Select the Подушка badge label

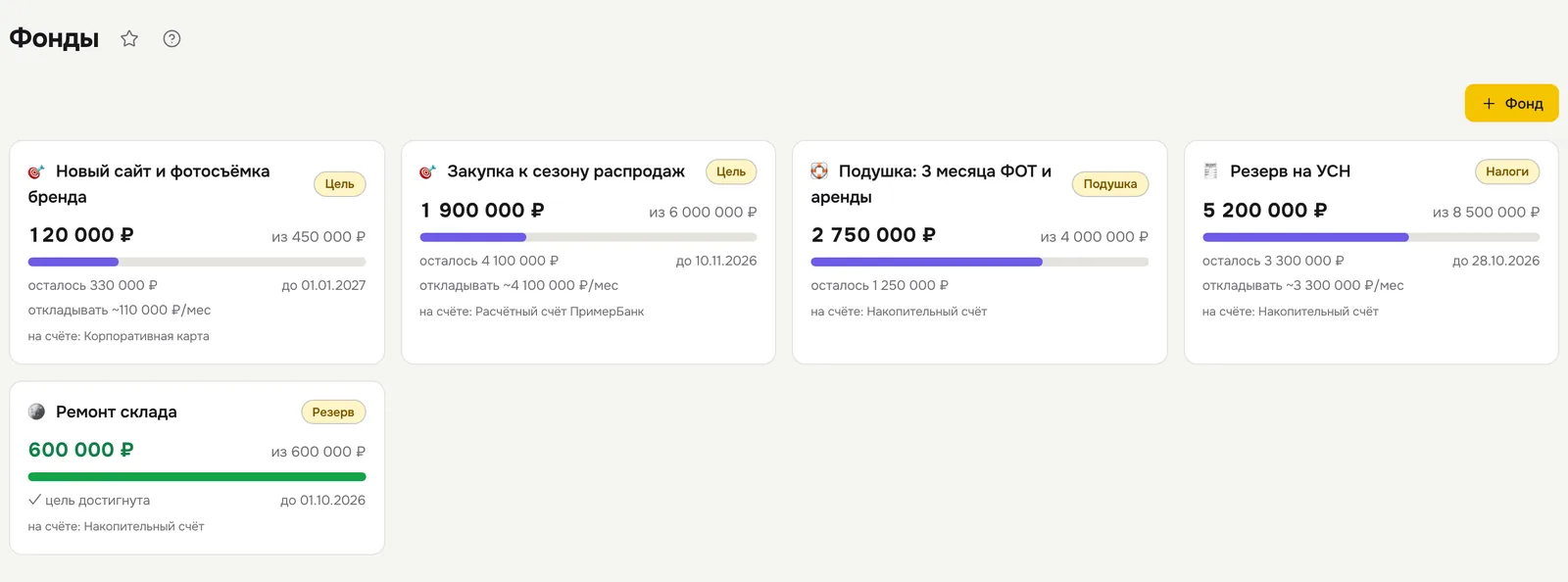click(1109, 184)
